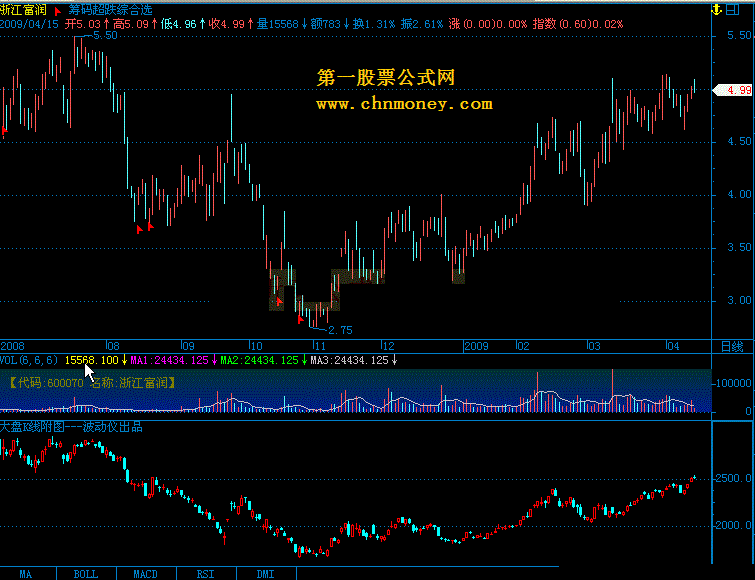Click the 09 month axis marker
This screenshot has height=580, width=755.
188,346
